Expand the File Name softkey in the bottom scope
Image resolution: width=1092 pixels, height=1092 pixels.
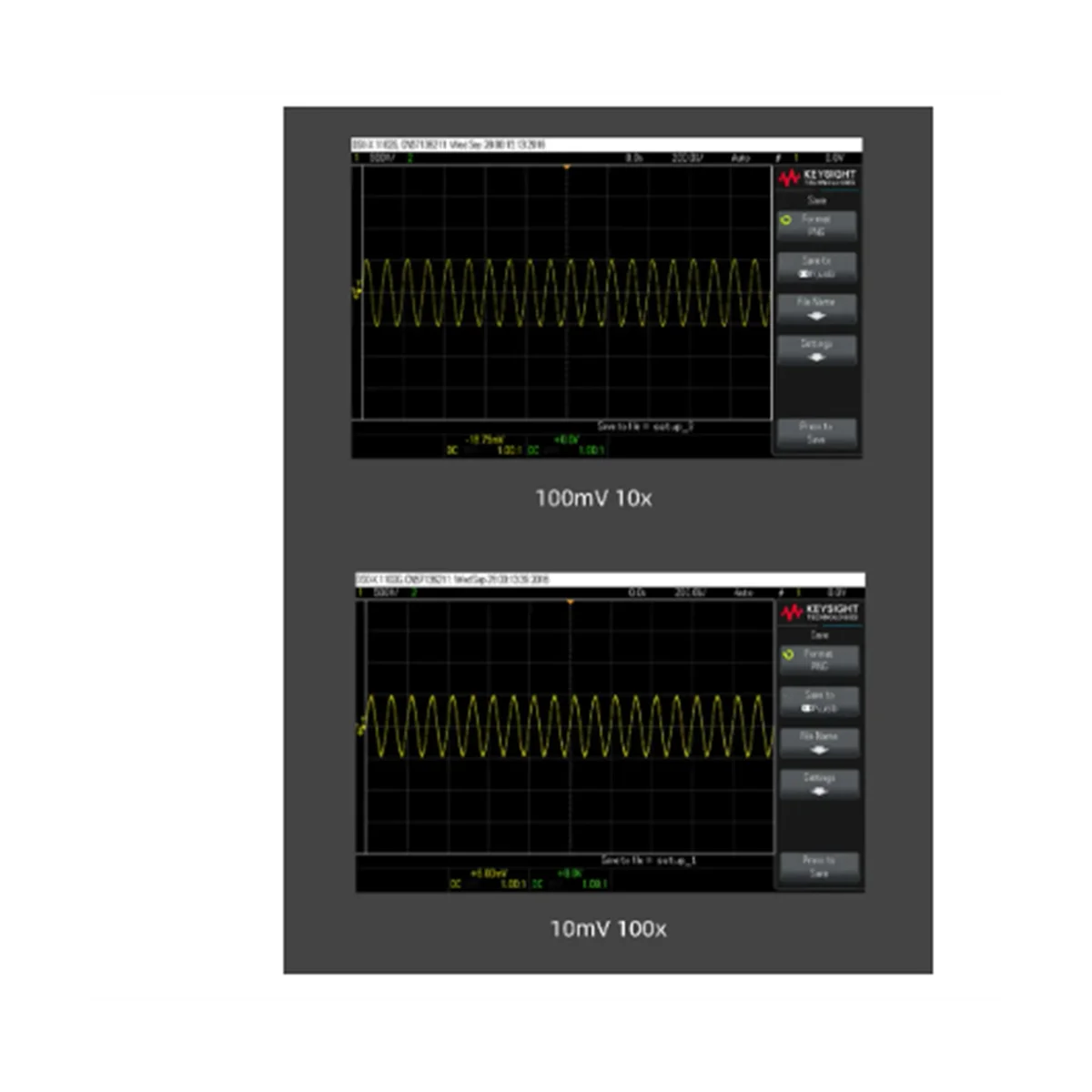820,742
